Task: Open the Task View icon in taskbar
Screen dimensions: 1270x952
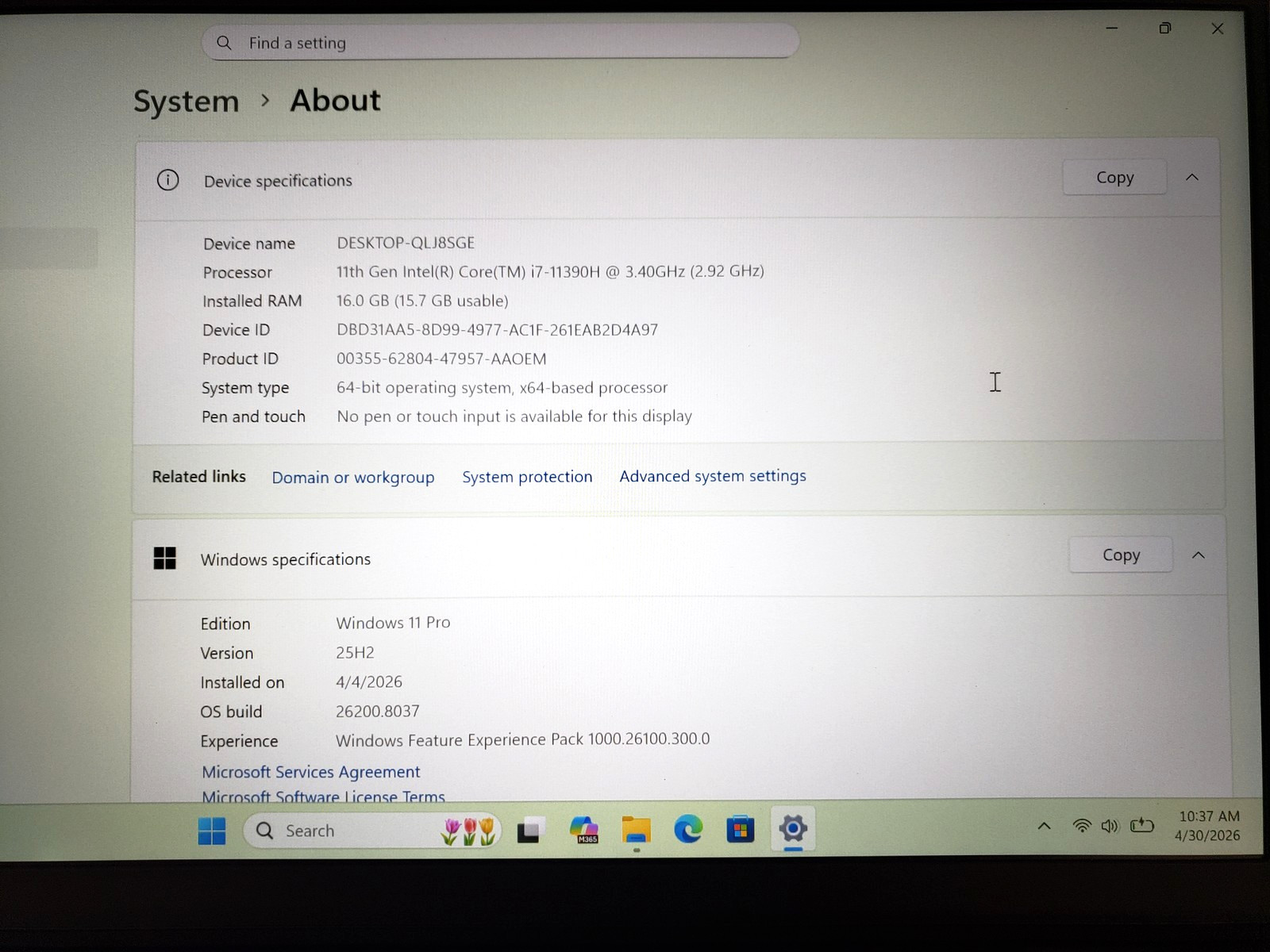Action: [529, 831]
